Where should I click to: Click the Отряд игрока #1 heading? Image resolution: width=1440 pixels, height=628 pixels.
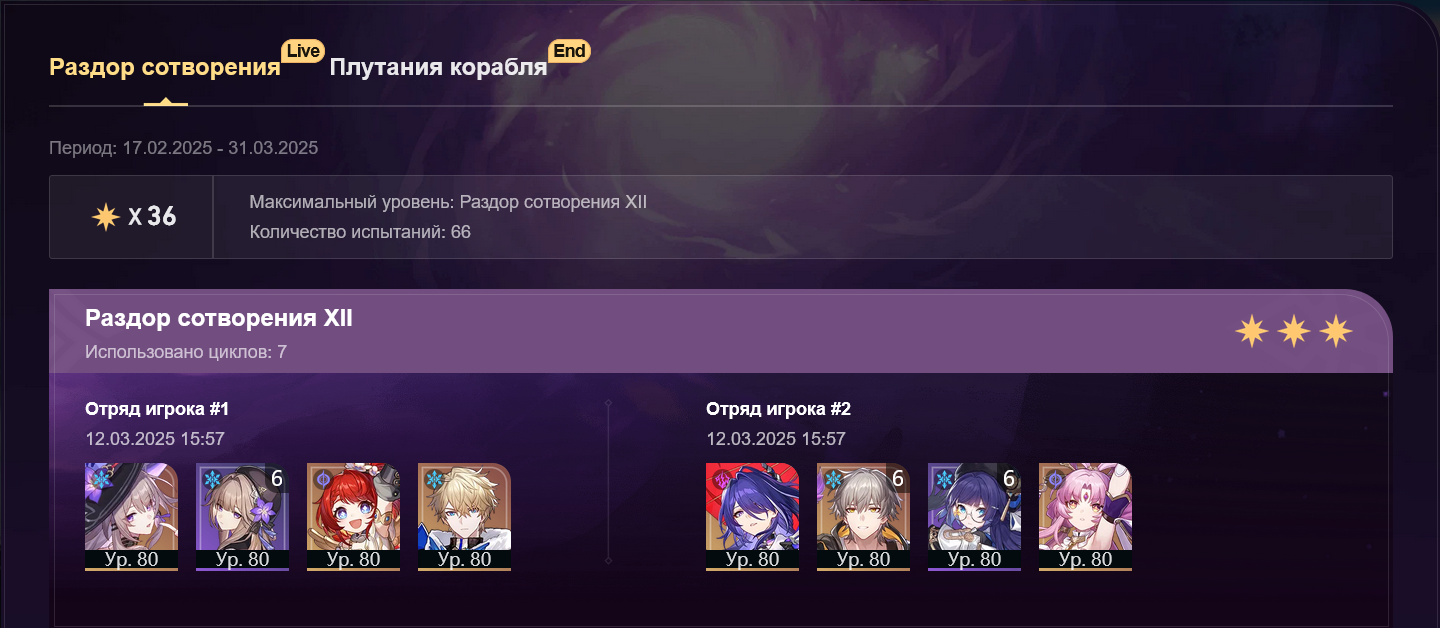157,409
